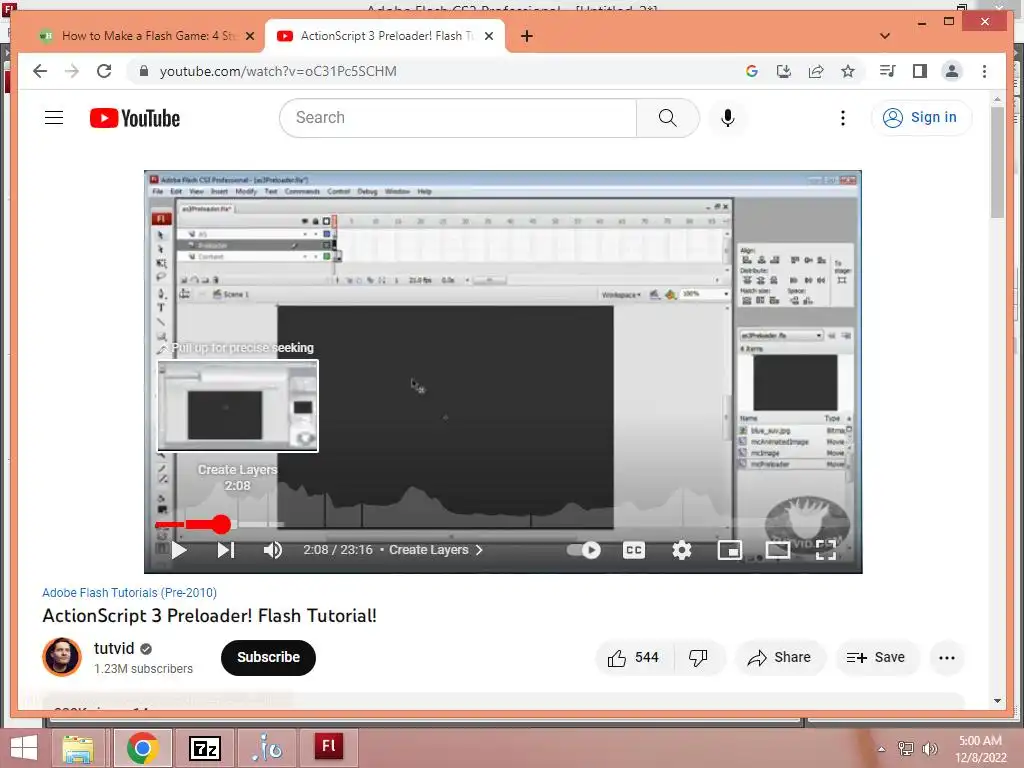
Task: Click the address bar URL
Action: 278,71
